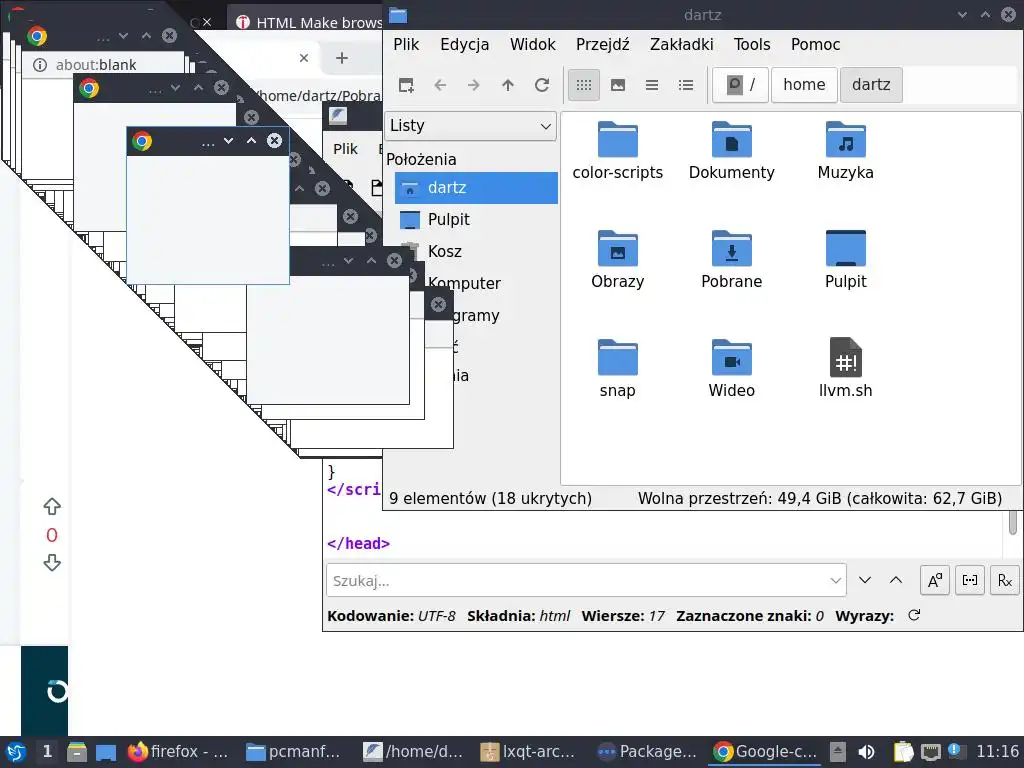Toggle match case in editor search

(x=935, y=580)
